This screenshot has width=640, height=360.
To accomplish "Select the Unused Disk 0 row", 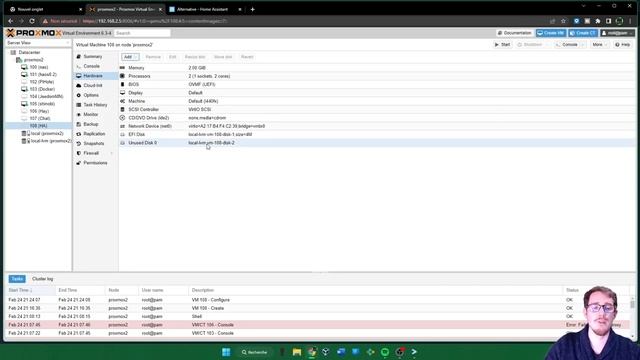I will 377,143.
